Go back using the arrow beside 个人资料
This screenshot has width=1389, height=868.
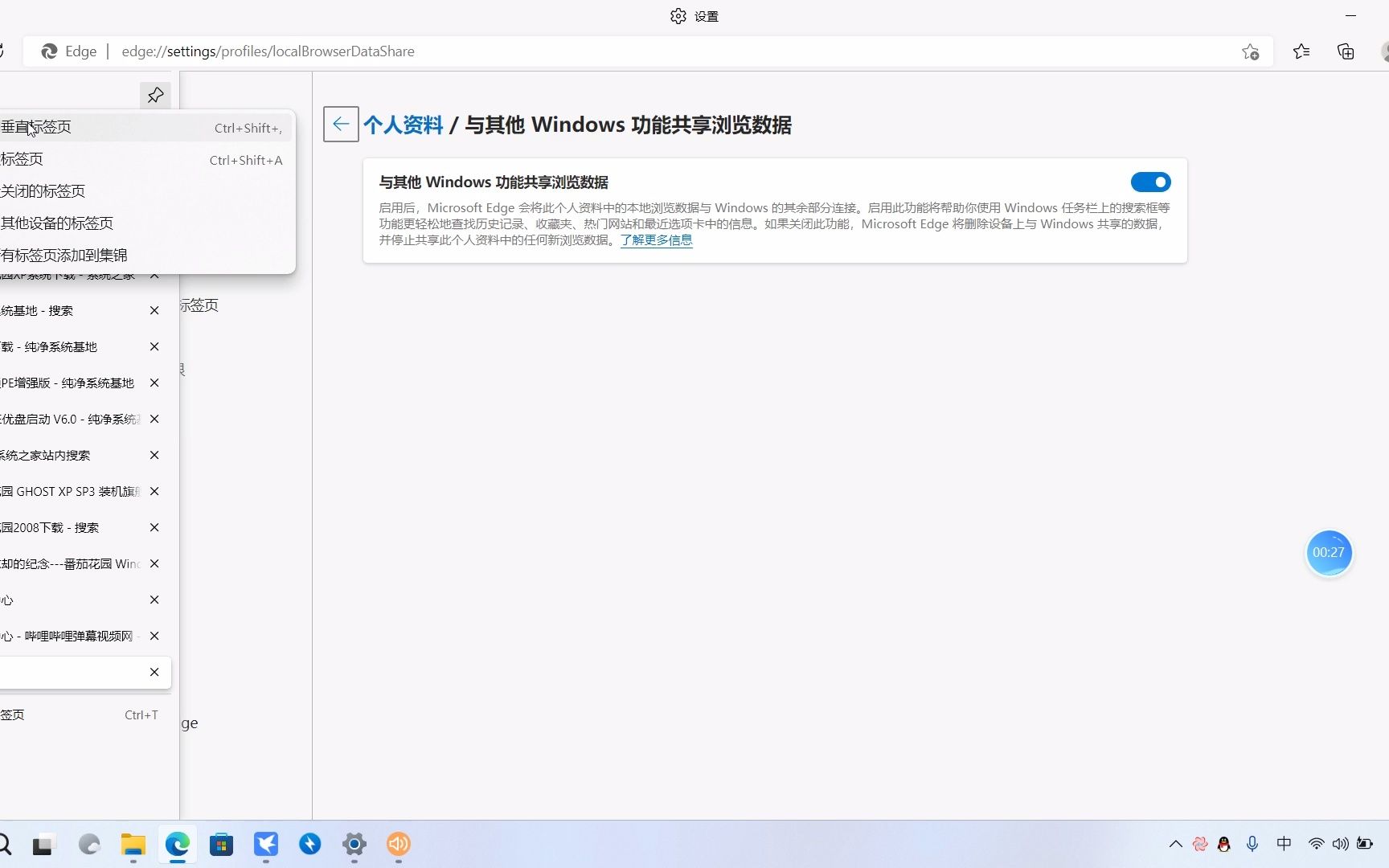(341, 125)
